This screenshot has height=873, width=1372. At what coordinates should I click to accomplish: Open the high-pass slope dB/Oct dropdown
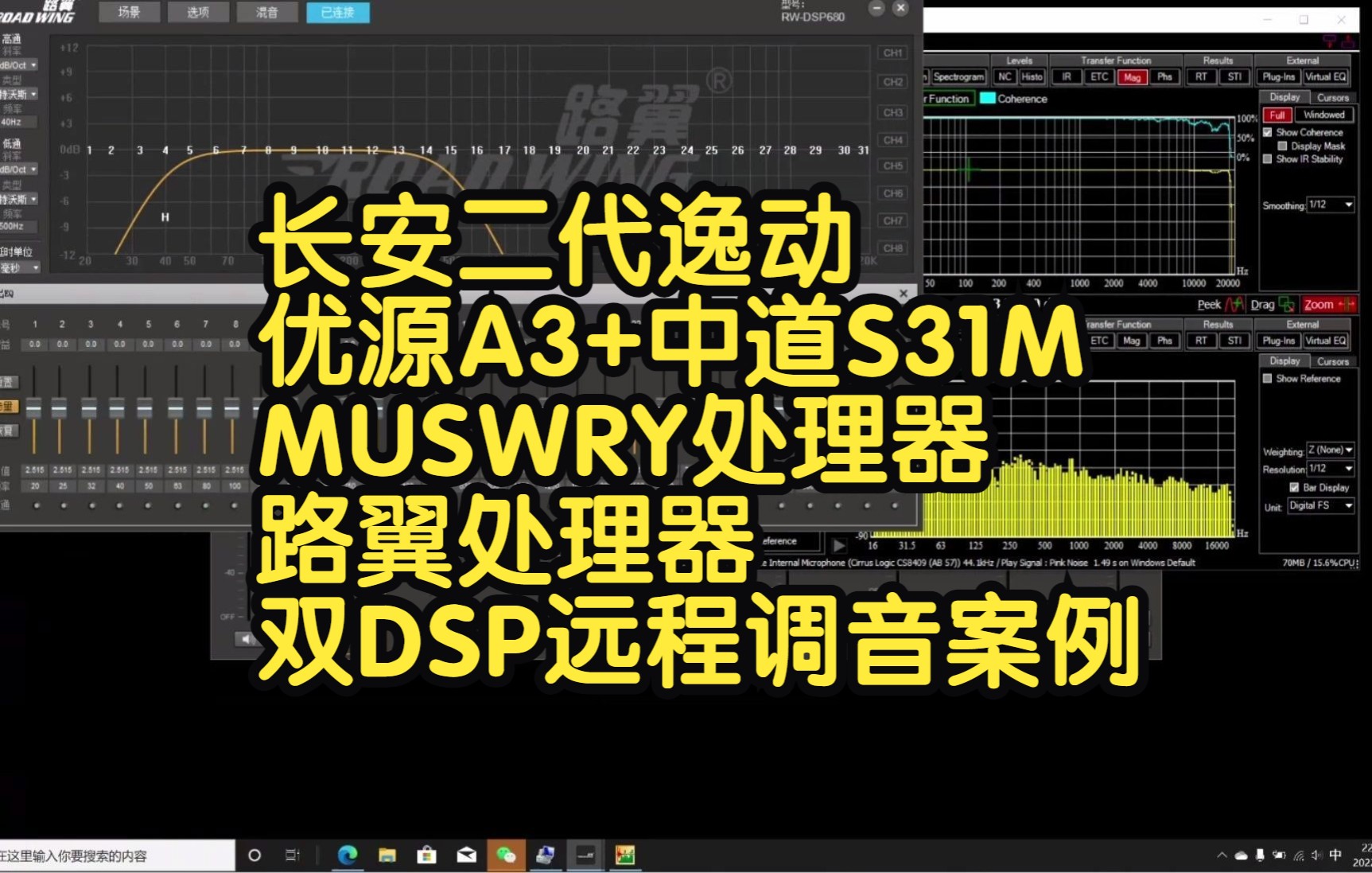click(18, 65)
